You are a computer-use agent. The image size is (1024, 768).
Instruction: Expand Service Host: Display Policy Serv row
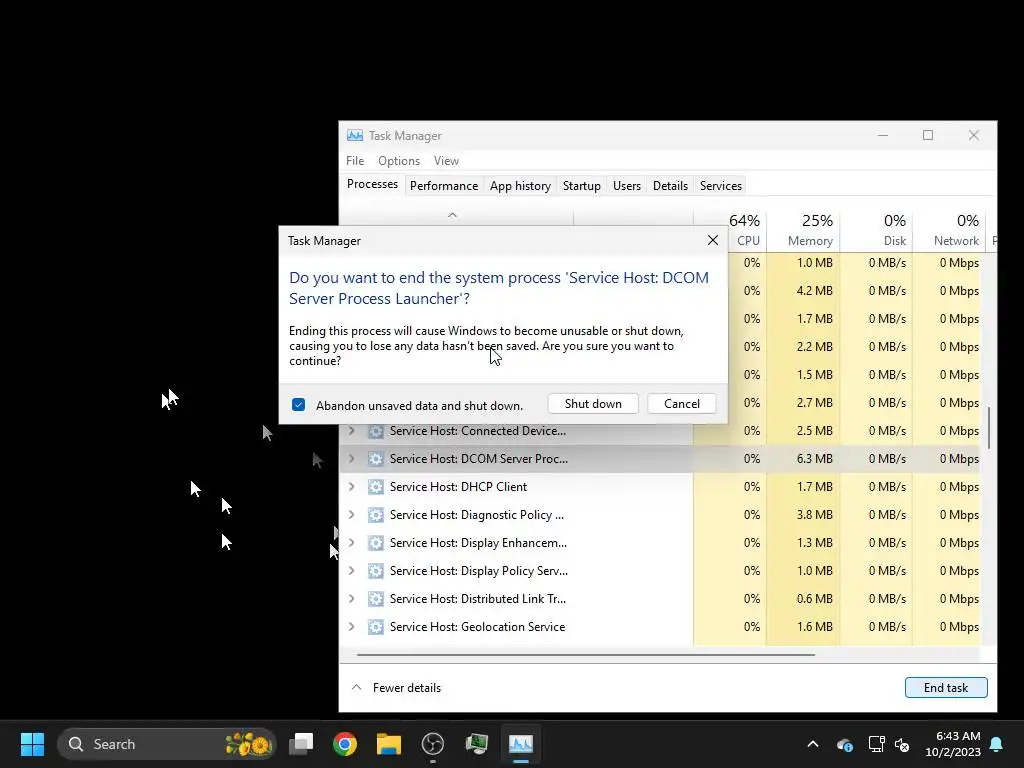(x=351, y=571)
